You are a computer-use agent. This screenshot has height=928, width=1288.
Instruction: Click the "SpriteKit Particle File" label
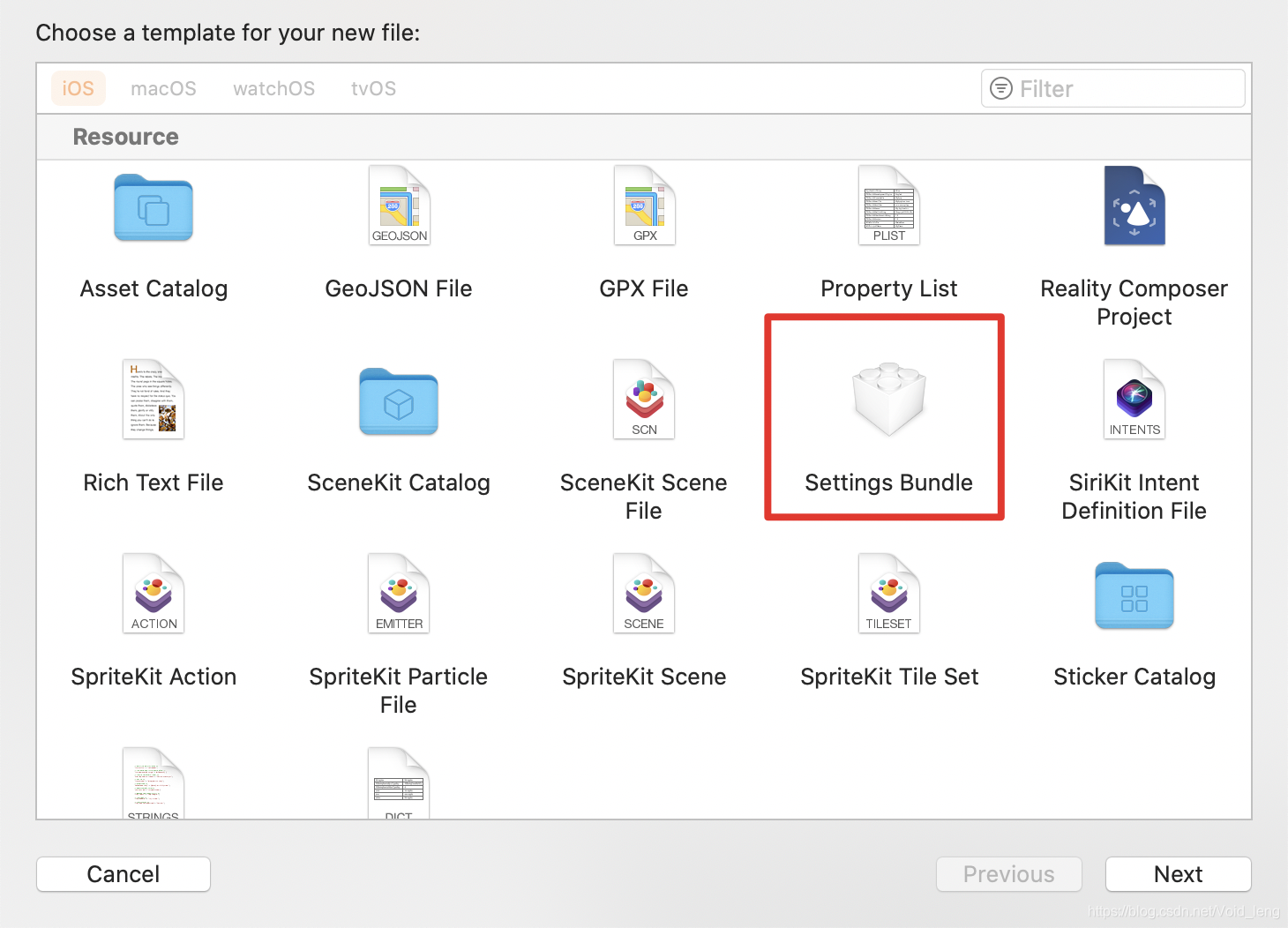point(399,691)
